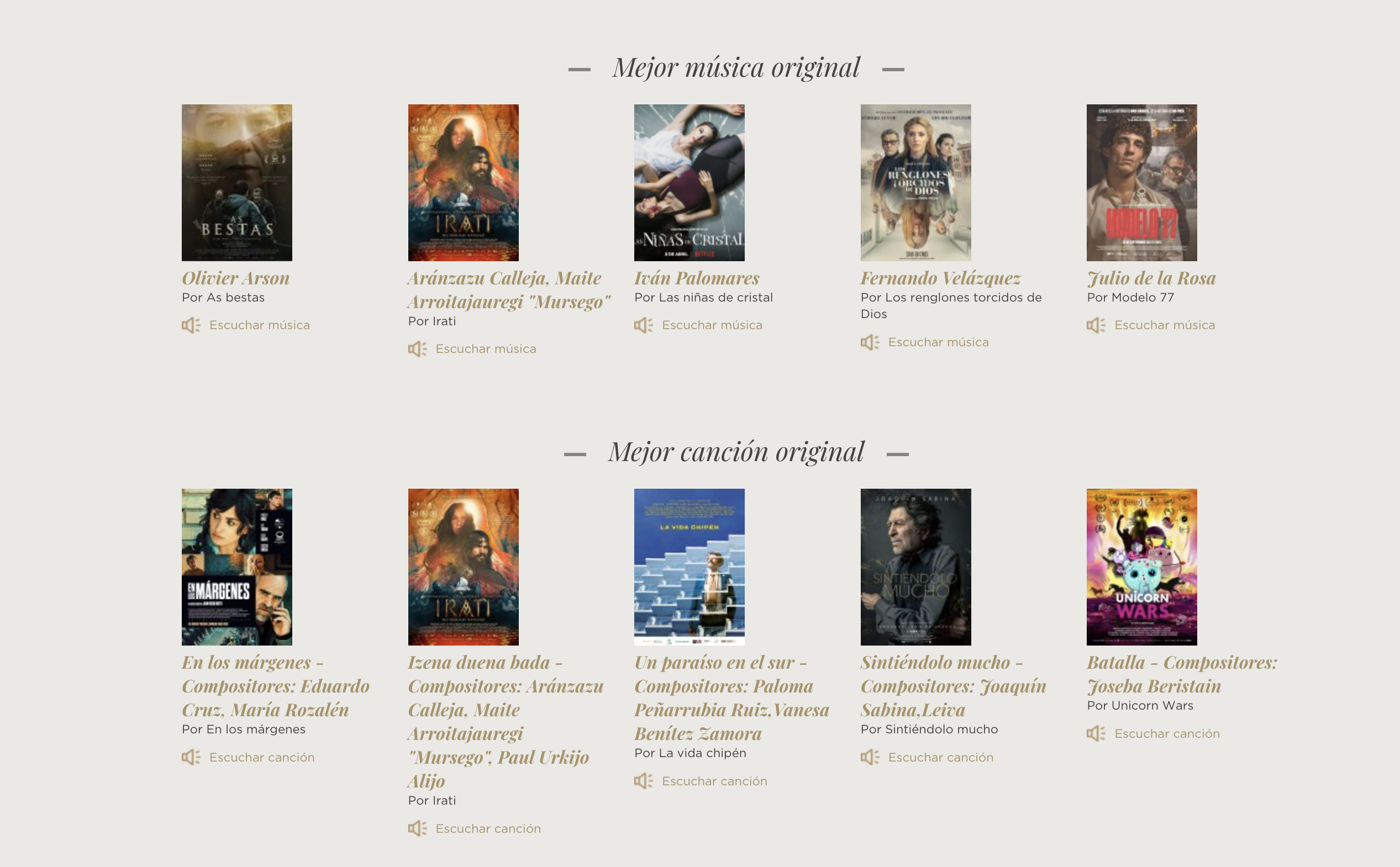
Task: Click the speaker icon under Irati music nominee
Action: (x=418, y=349)
